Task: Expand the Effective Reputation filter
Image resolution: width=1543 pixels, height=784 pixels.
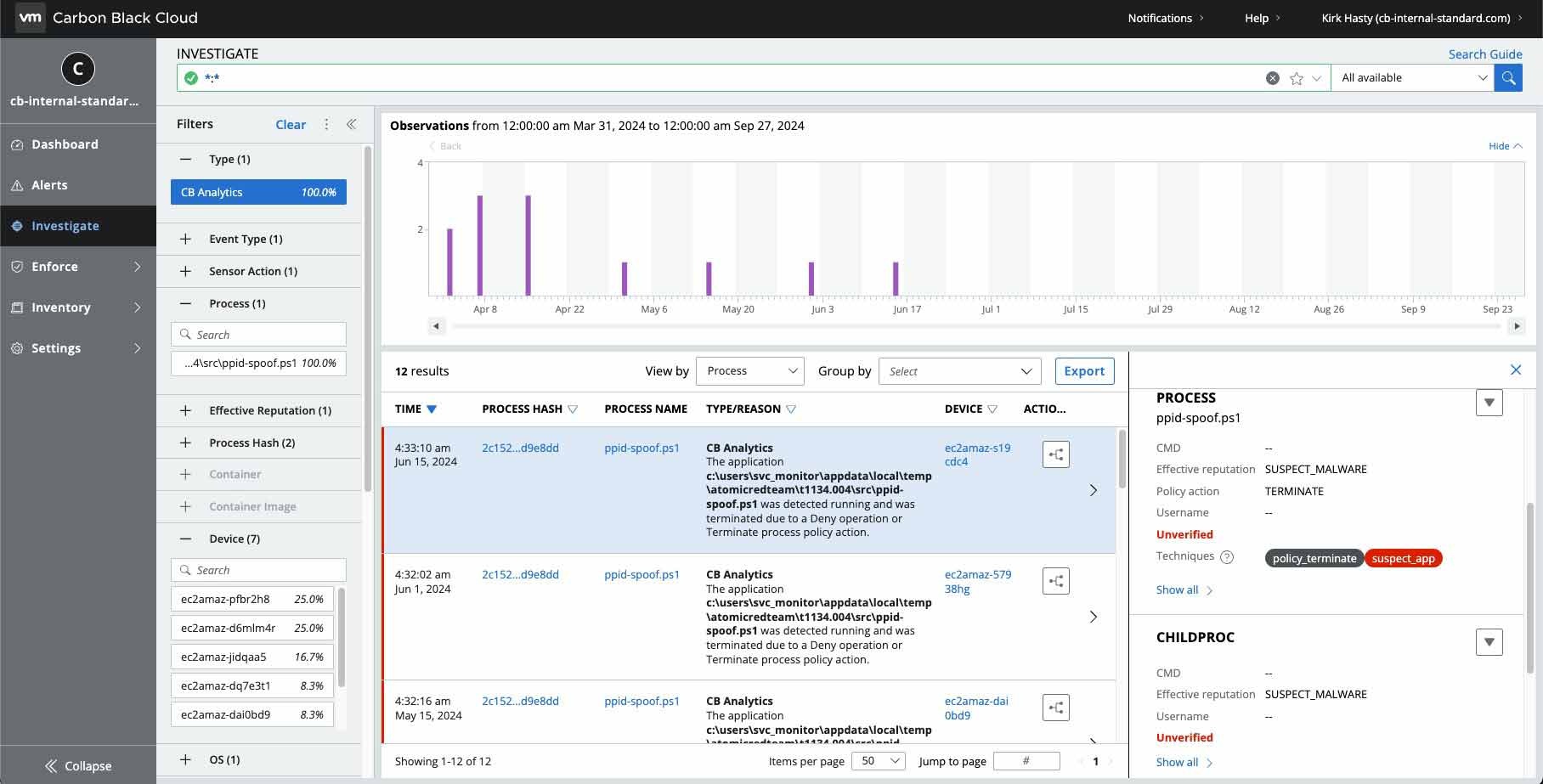Action: click(185, 410)
